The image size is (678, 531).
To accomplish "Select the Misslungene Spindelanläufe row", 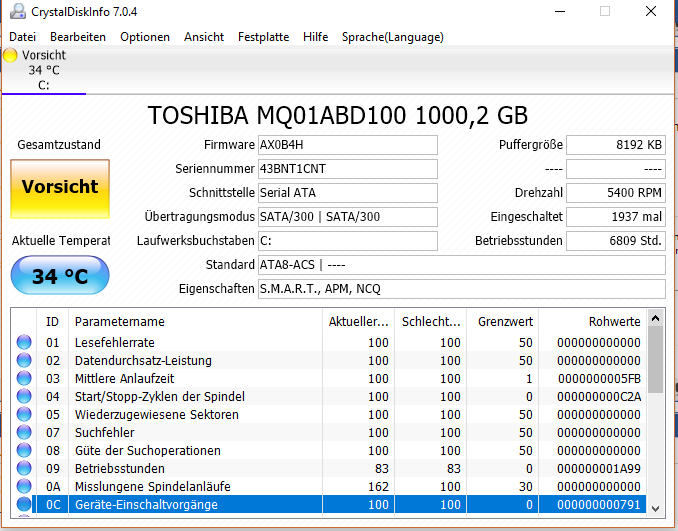I will pyautogui.click(x=329, y=486).
